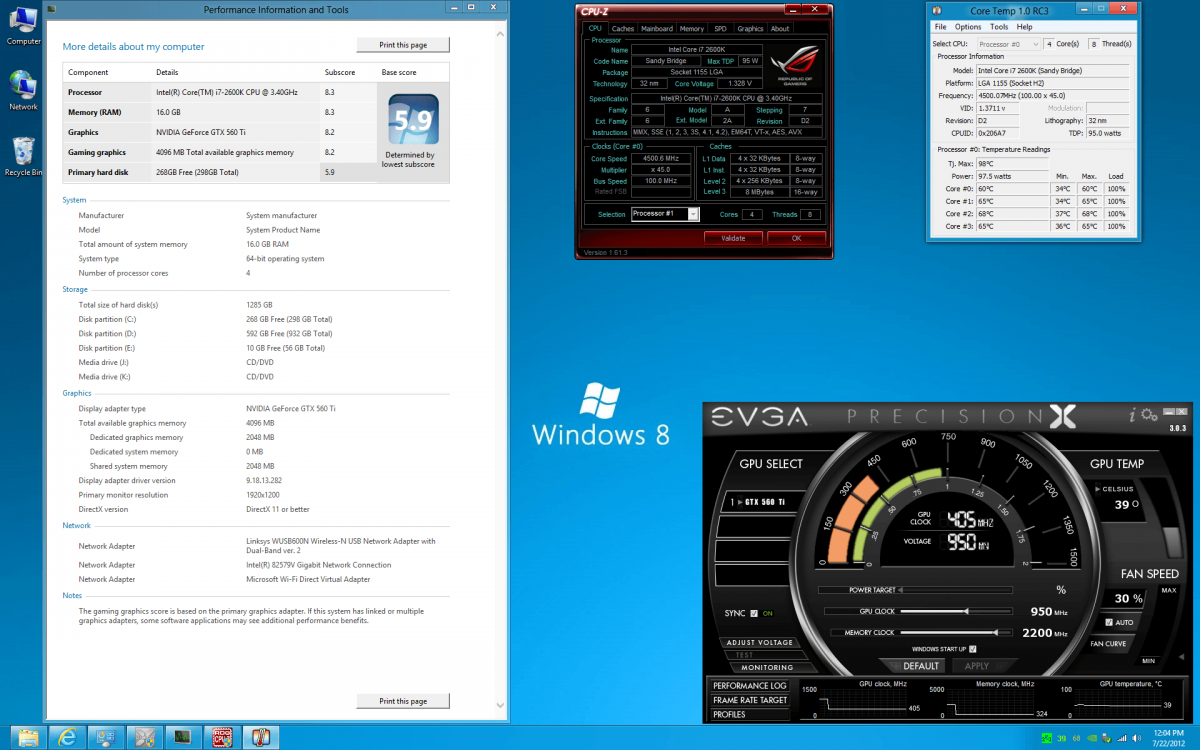Select the GTX 560 Ti GPU slot

[x=763, y=502]
